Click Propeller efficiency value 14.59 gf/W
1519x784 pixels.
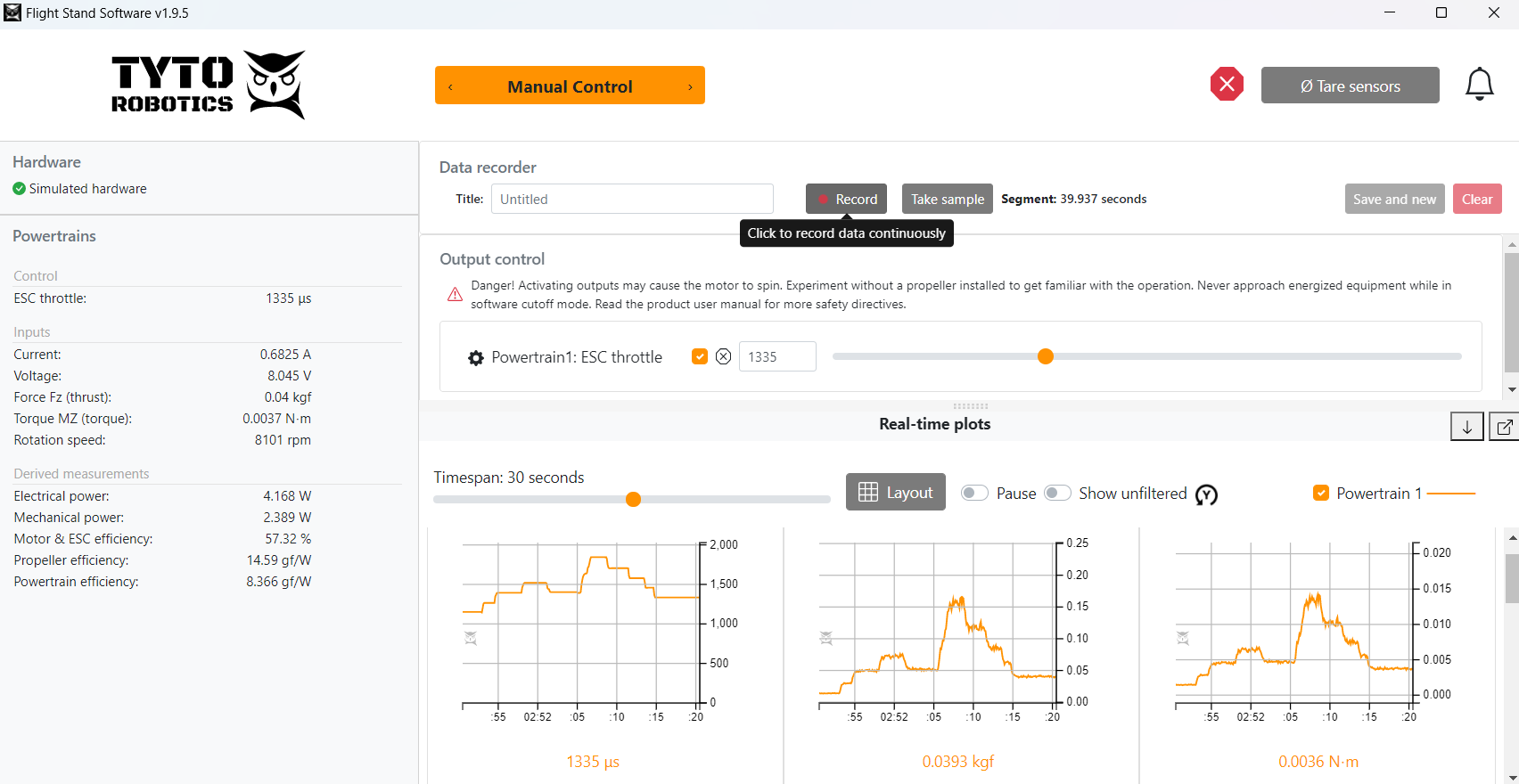tap(279, 560)
